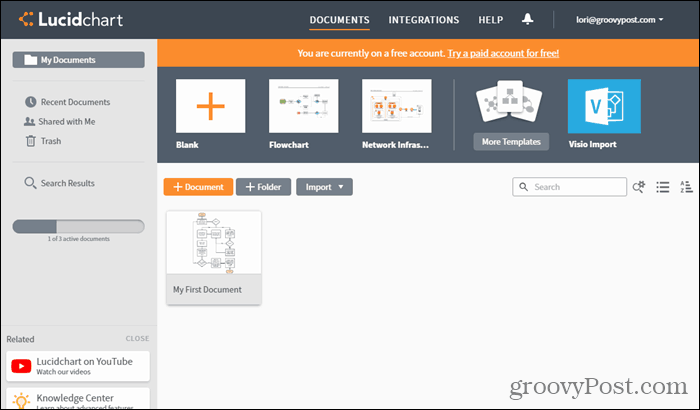Click the Try a paid account link
700x410 pixels.
(x=503, y=53)
